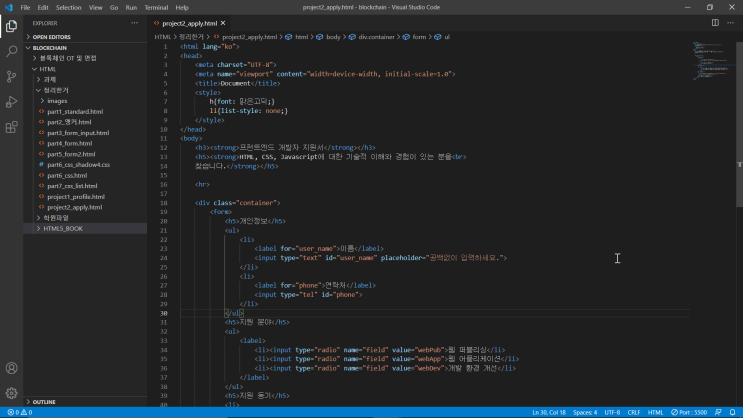The image size is (743, 418).
Task: Click the Split Editor Right icon
Action: click(715, 23)
